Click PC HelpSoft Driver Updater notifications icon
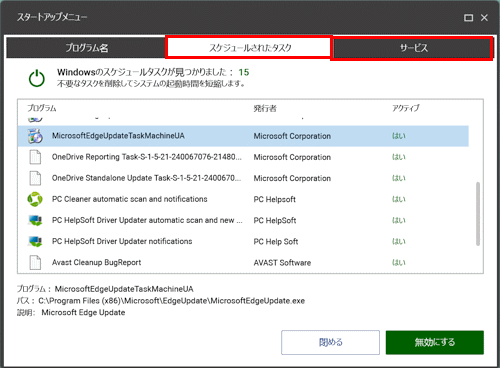The image size is (500, 368). click(35, 241)
